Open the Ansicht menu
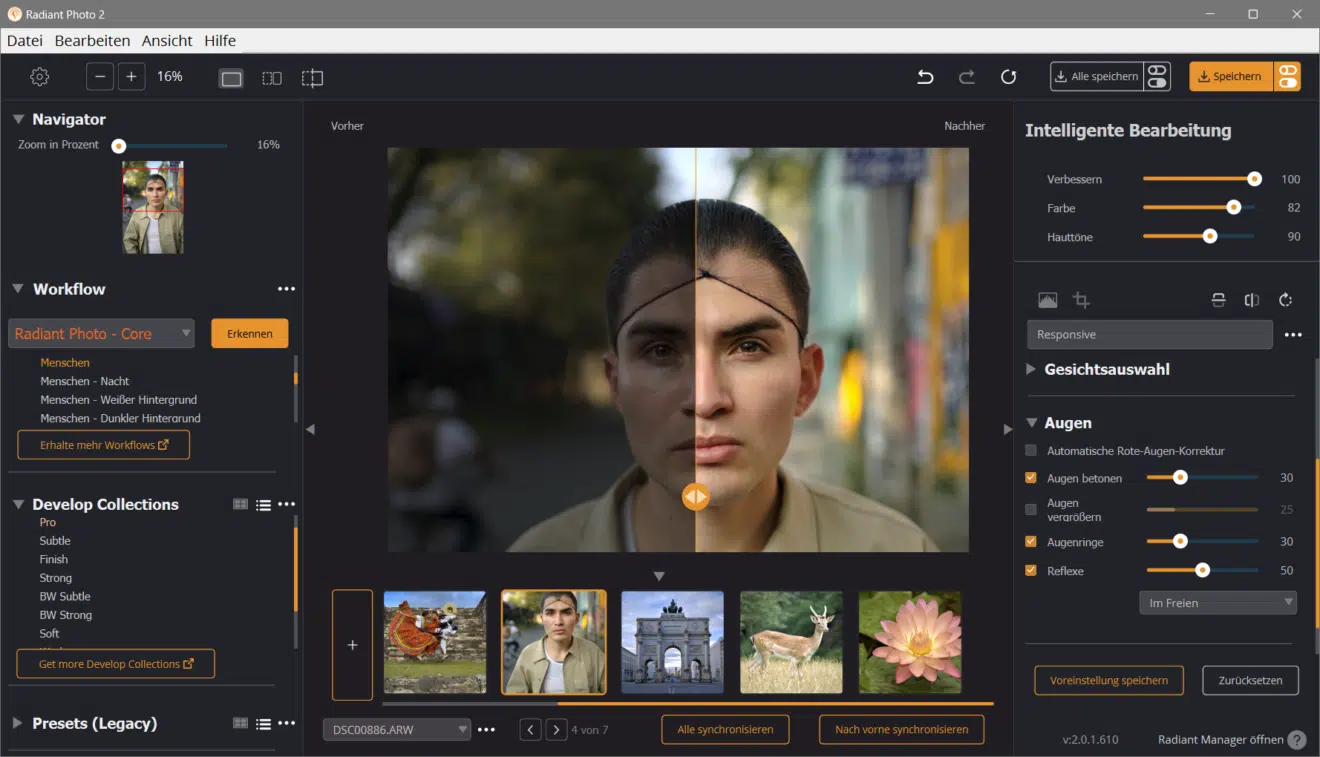1320x757 pixels. [166, 40]
